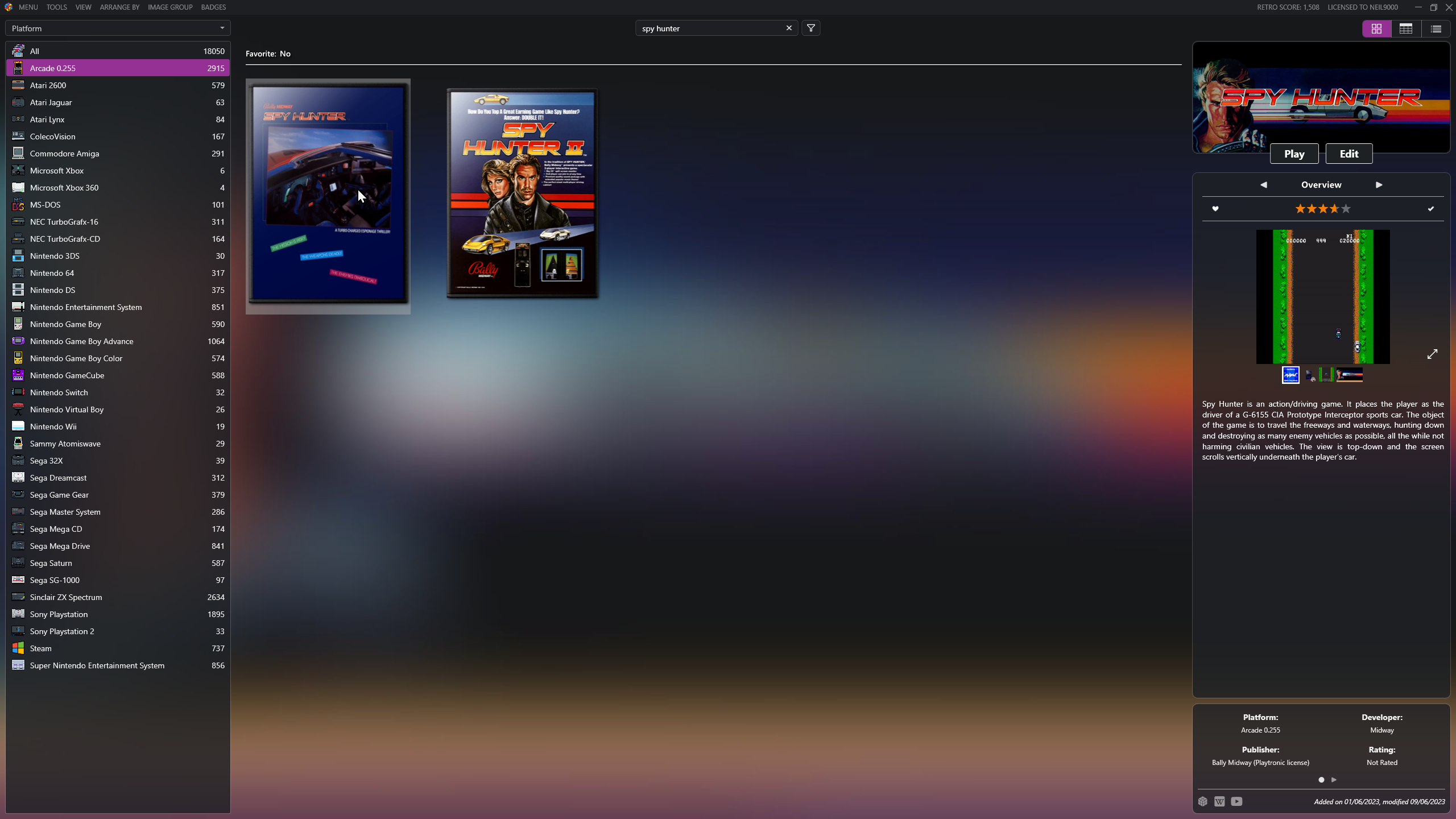This screenshot has width=1456, height=819.
Task: Go to next details section arrow
Action: [x=1379, y=185]
